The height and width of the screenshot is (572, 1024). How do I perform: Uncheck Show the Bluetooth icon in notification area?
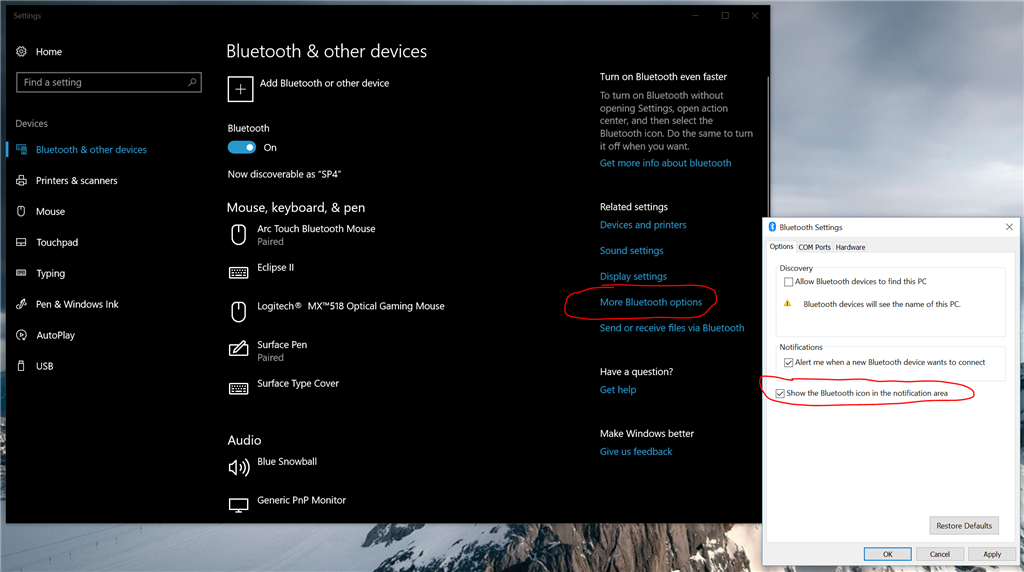pos(780,393)
